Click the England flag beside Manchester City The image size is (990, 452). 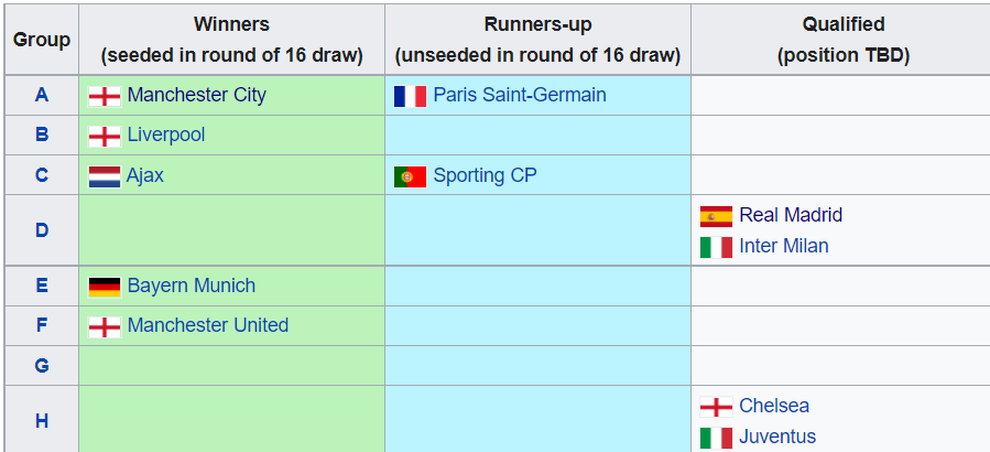[x=104, y=96]
